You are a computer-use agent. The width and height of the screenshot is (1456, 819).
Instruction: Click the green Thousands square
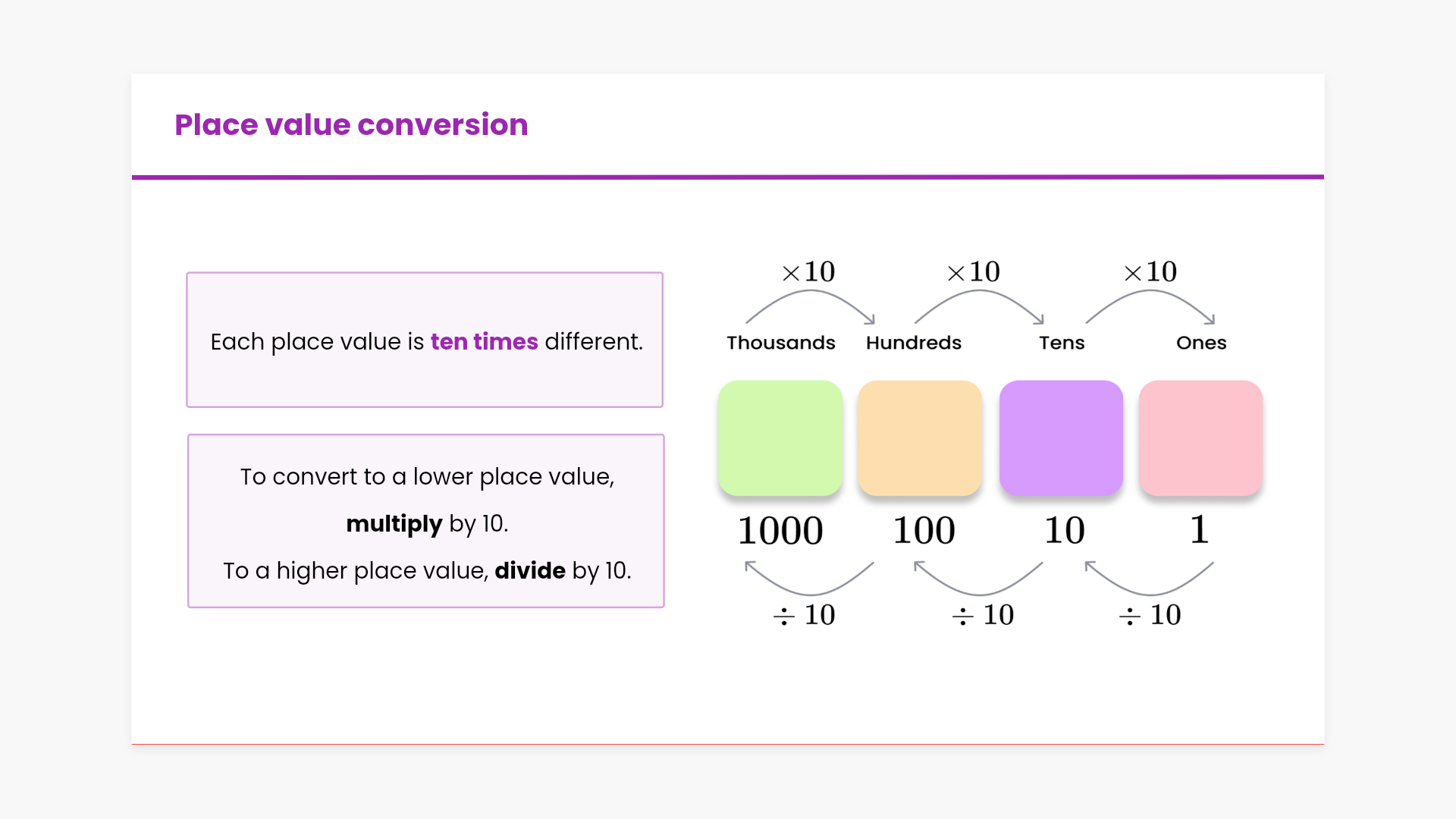click(780, 438)
